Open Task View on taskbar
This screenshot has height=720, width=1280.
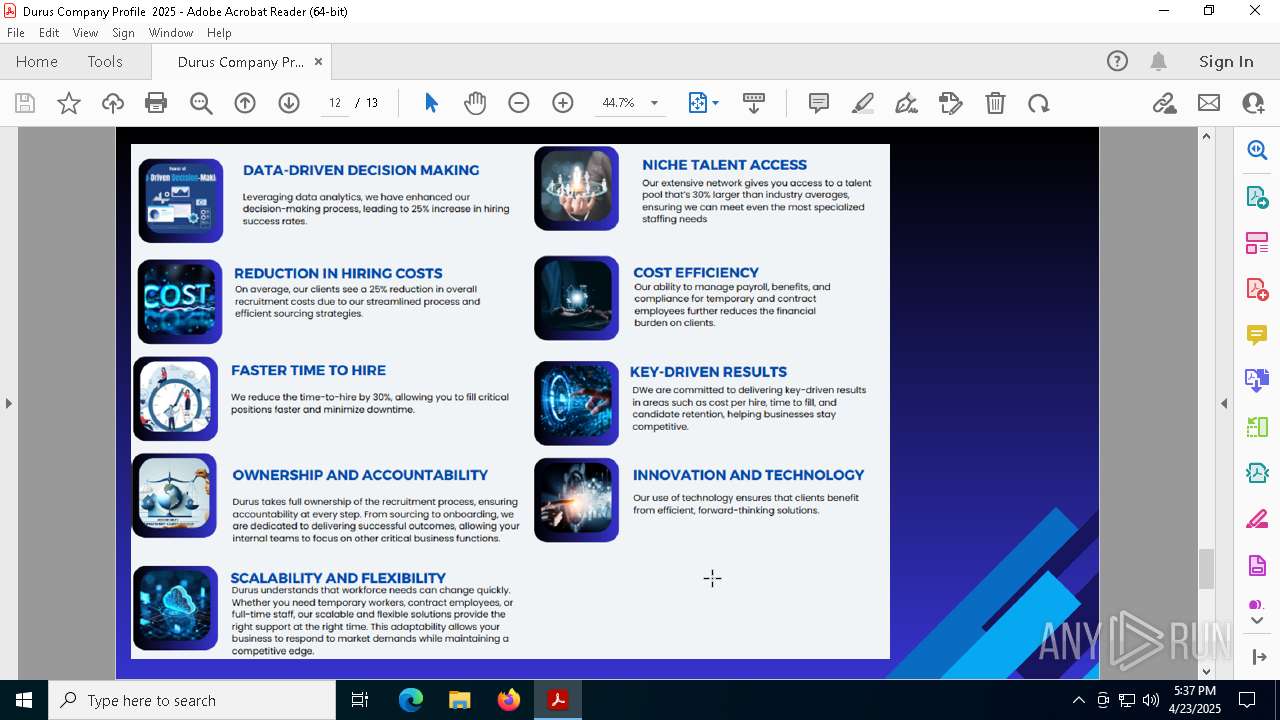(x=360, y=700)
